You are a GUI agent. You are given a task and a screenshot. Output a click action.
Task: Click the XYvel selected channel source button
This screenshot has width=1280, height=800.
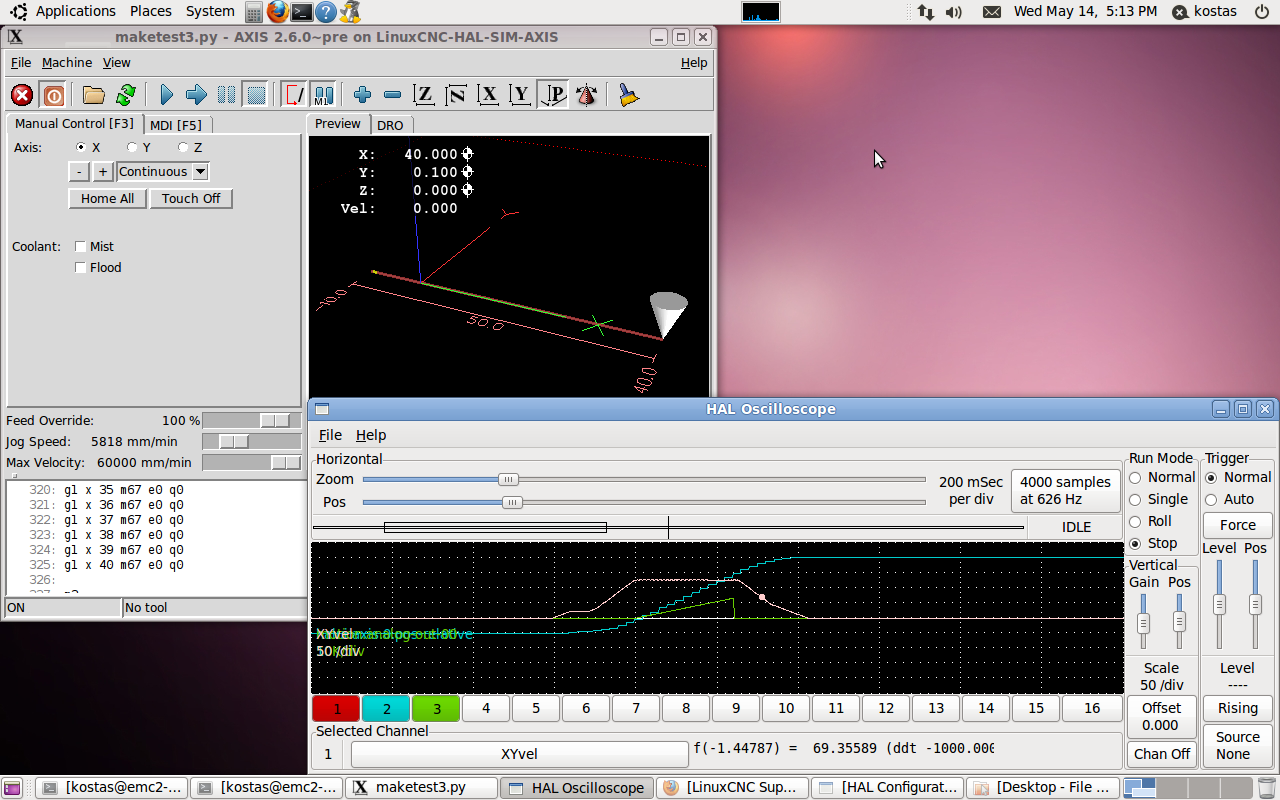[519, 754]
